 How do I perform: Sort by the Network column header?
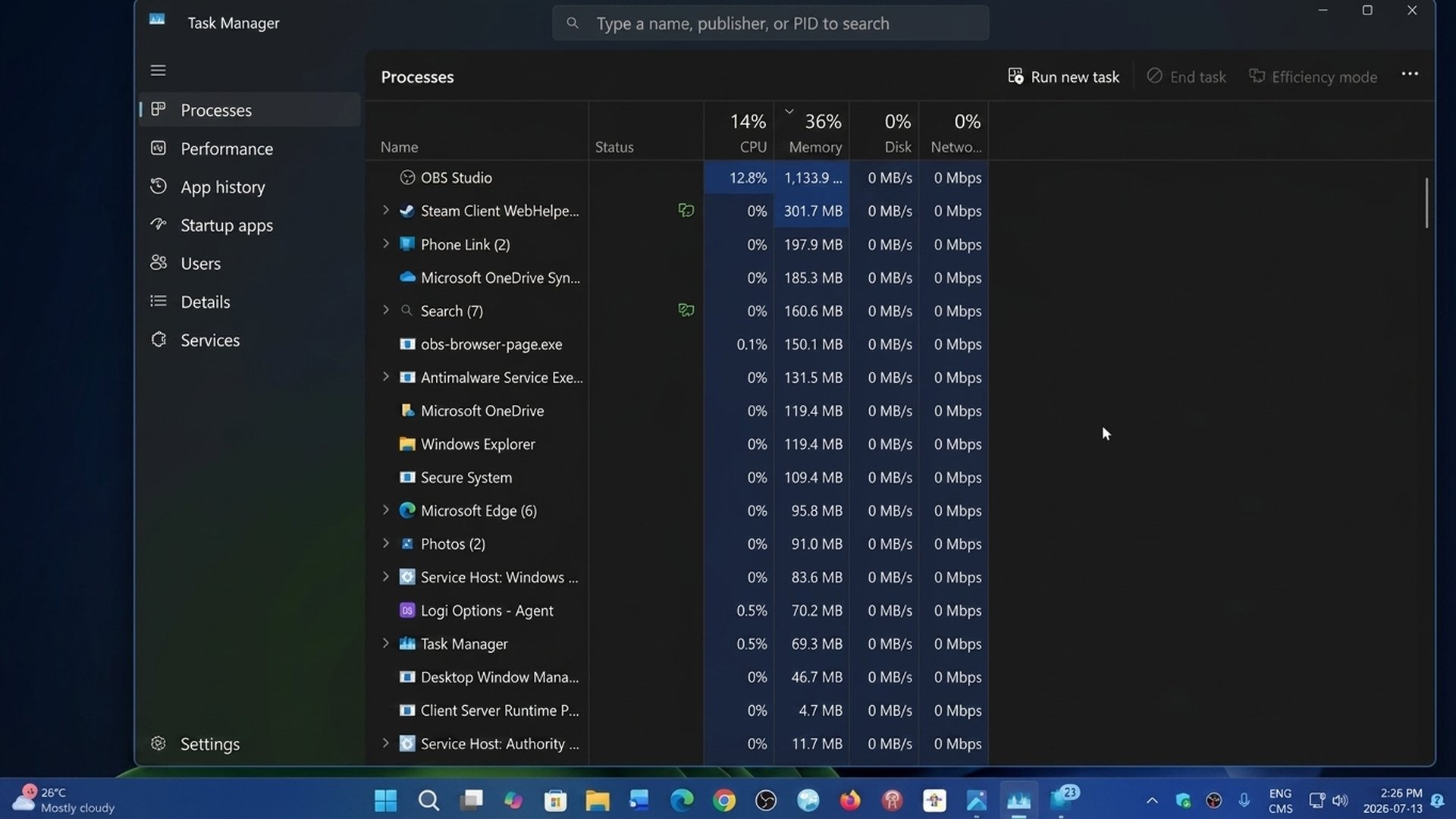954,131
